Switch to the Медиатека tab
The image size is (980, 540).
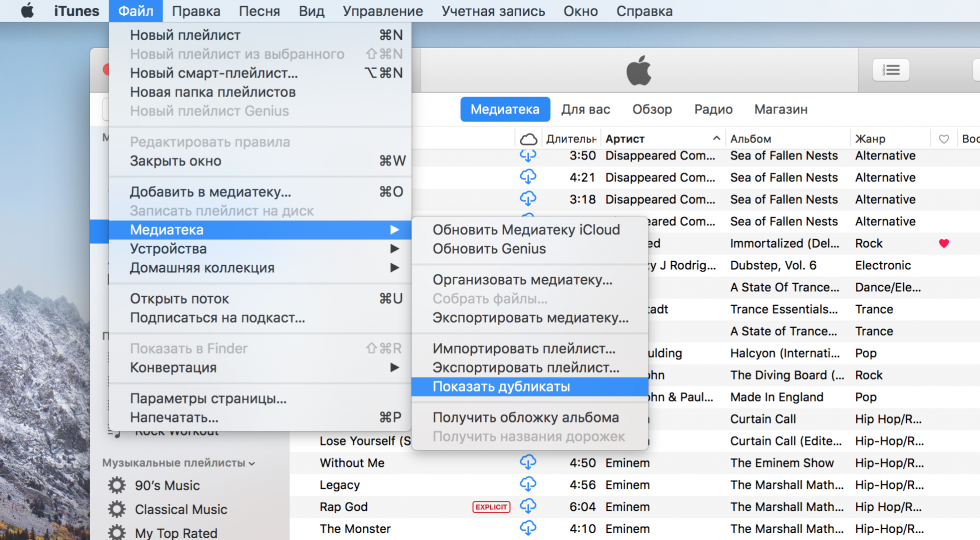505,109
